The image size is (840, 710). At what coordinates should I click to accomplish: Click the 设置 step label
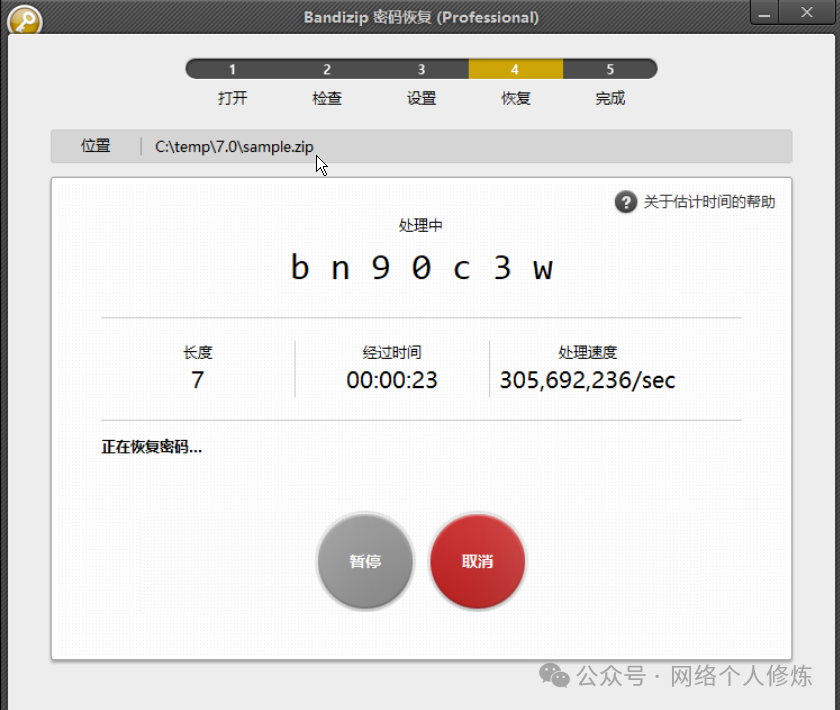point(421,98)
